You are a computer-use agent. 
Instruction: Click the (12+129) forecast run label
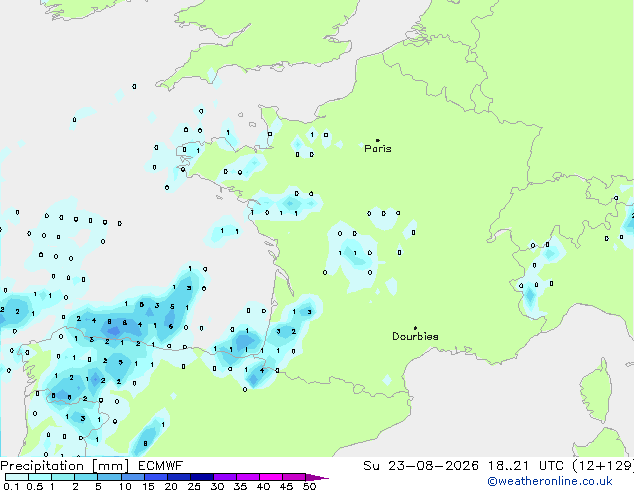602,466
